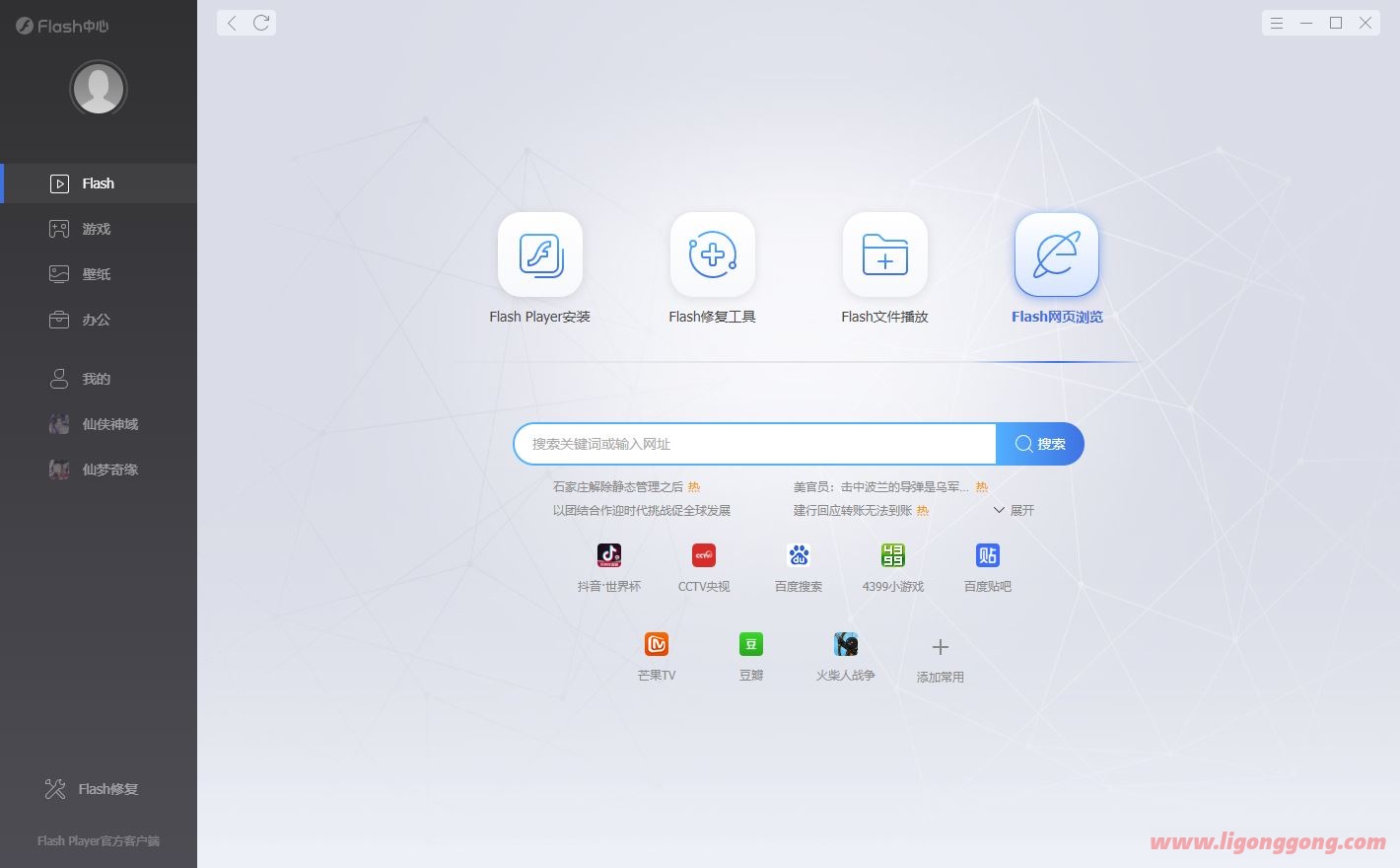
Task: Open 仙侠神域 game in sidebar
Action: [99, 424]
